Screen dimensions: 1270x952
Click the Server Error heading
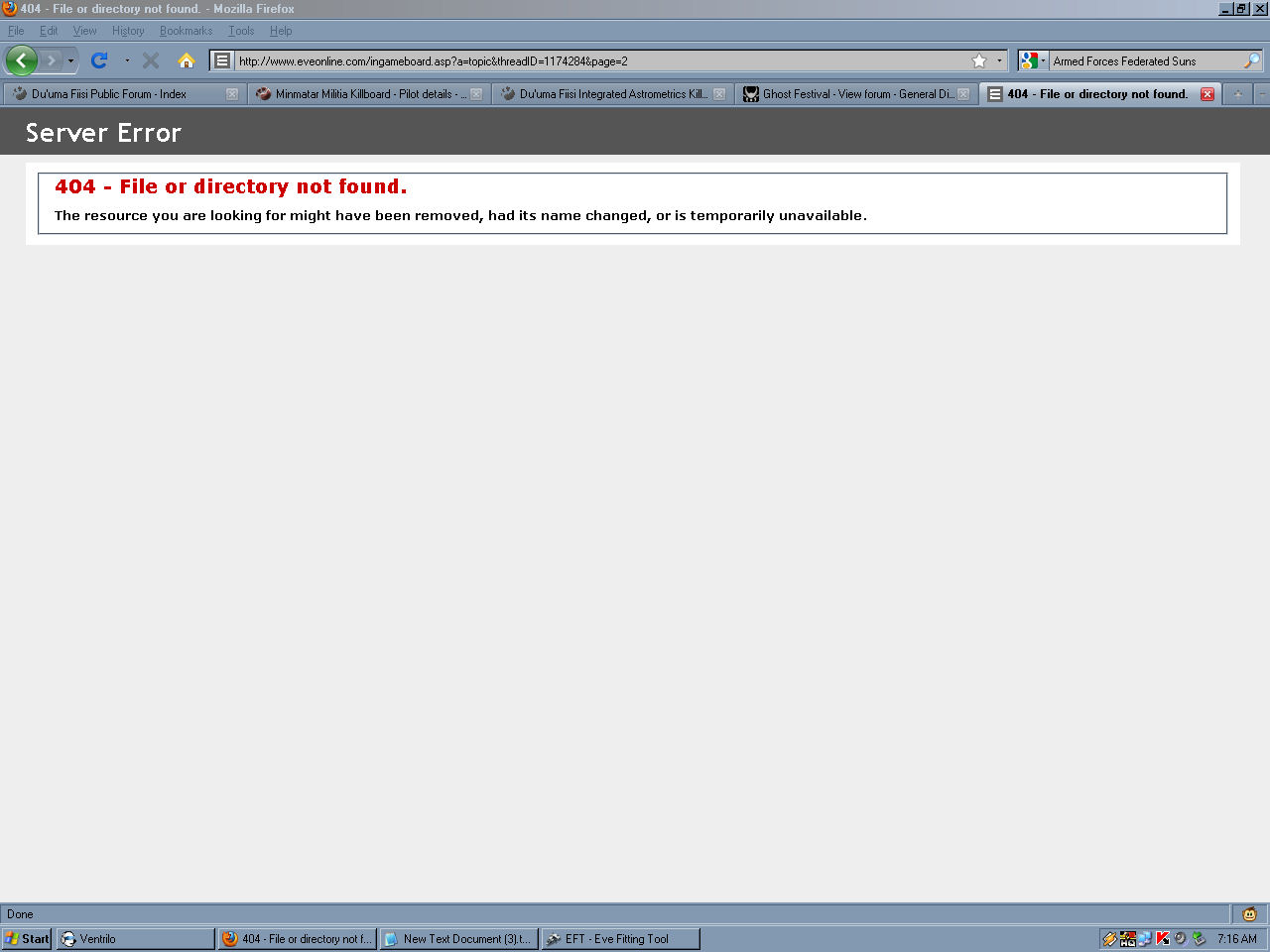pyautogui.click(x=103, y=133)
